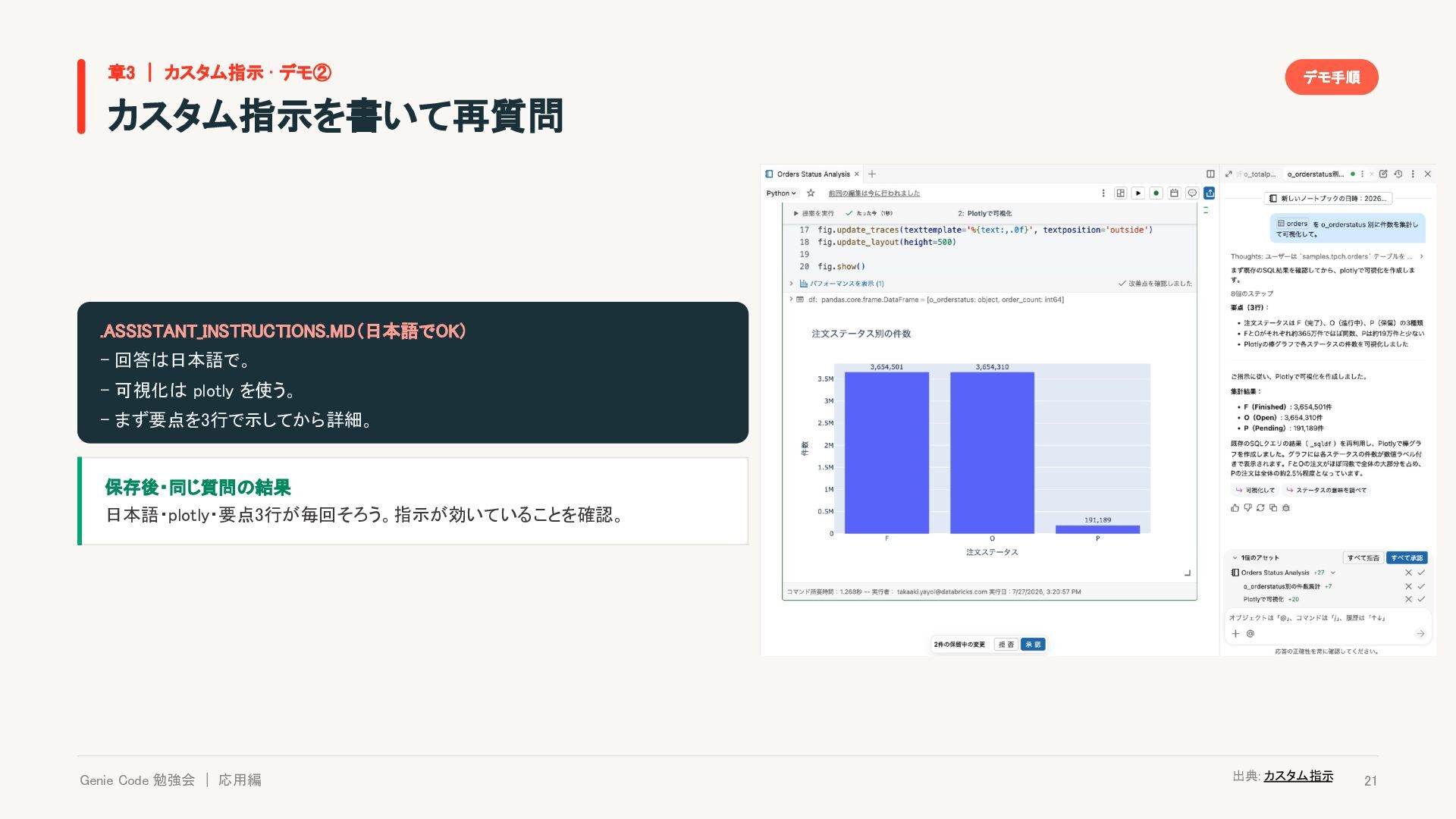Click 提案を実行 run suggestion button
This screenshot has height=819, width=1456.
point(814,213)
